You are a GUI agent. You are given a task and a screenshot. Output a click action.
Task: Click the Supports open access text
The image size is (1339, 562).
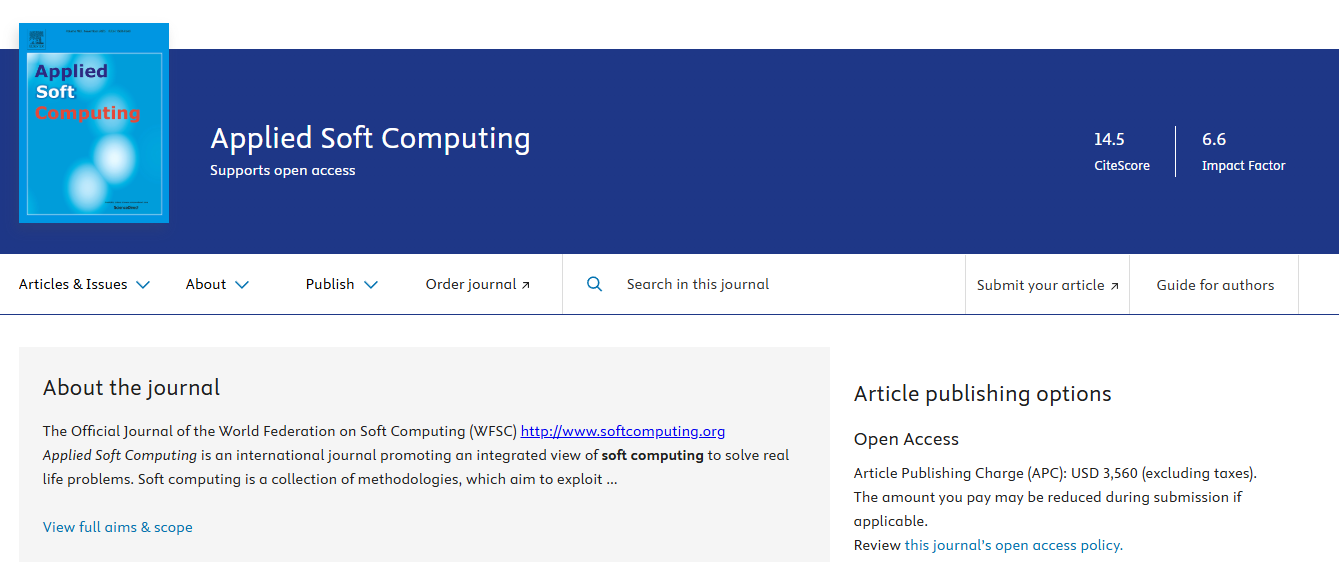(283, 170)
